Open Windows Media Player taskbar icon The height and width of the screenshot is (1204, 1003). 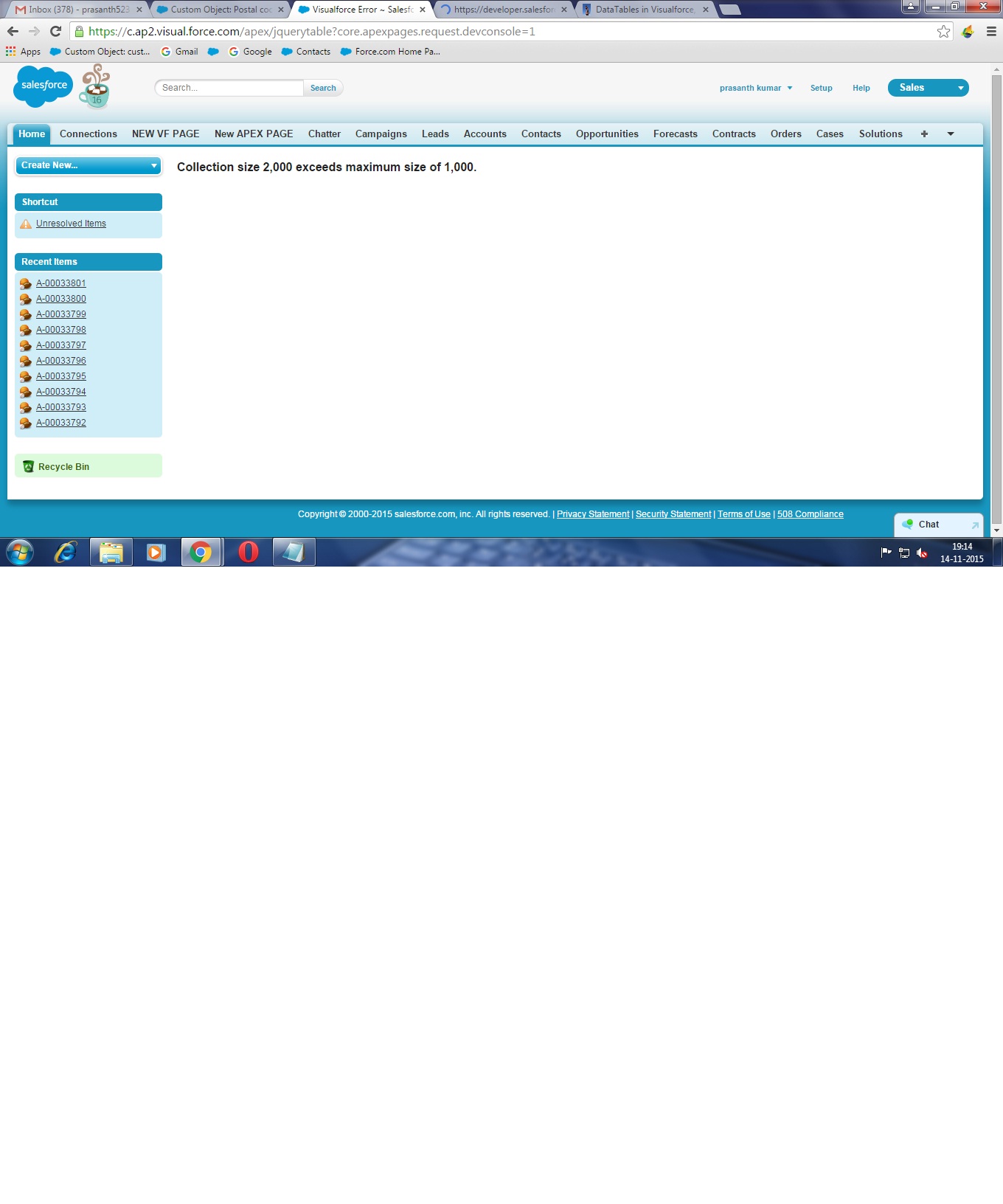tap(156, 552)
